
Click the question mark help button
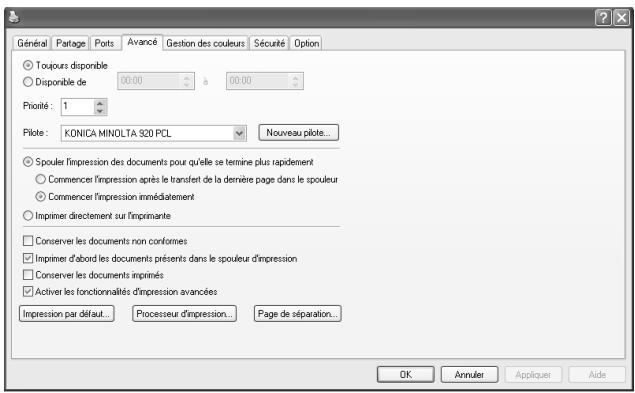603,18
